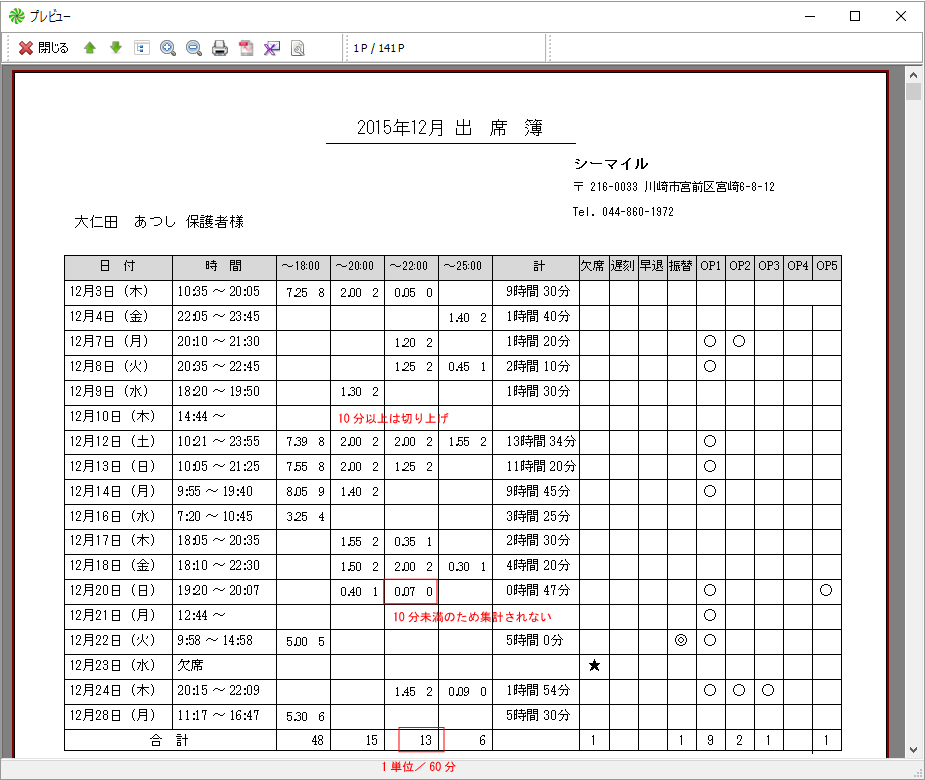Click the 振替 double-circle mark on 12月22日

681,641
